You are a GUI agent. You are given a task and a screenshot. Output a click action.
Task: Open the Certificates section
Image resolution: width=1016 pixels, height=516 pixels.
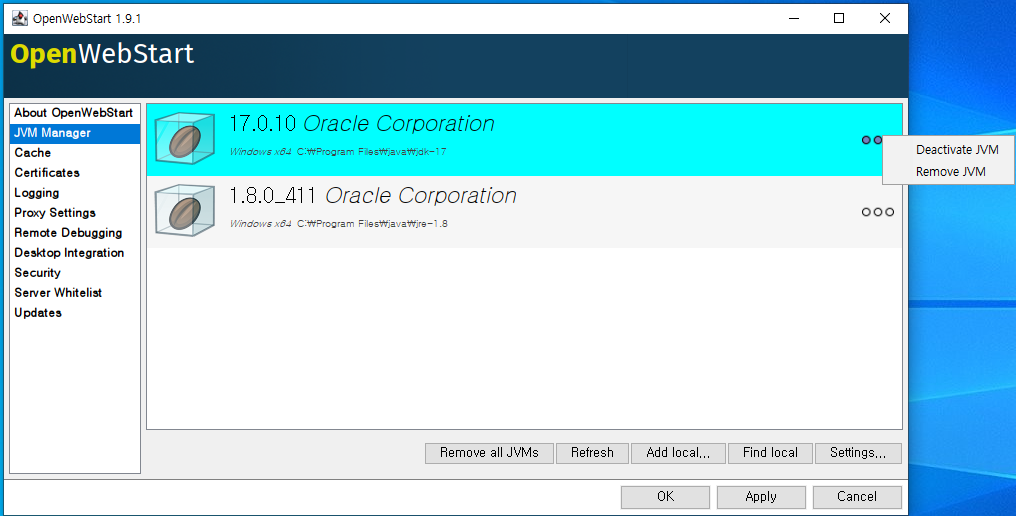pos(75,173)
